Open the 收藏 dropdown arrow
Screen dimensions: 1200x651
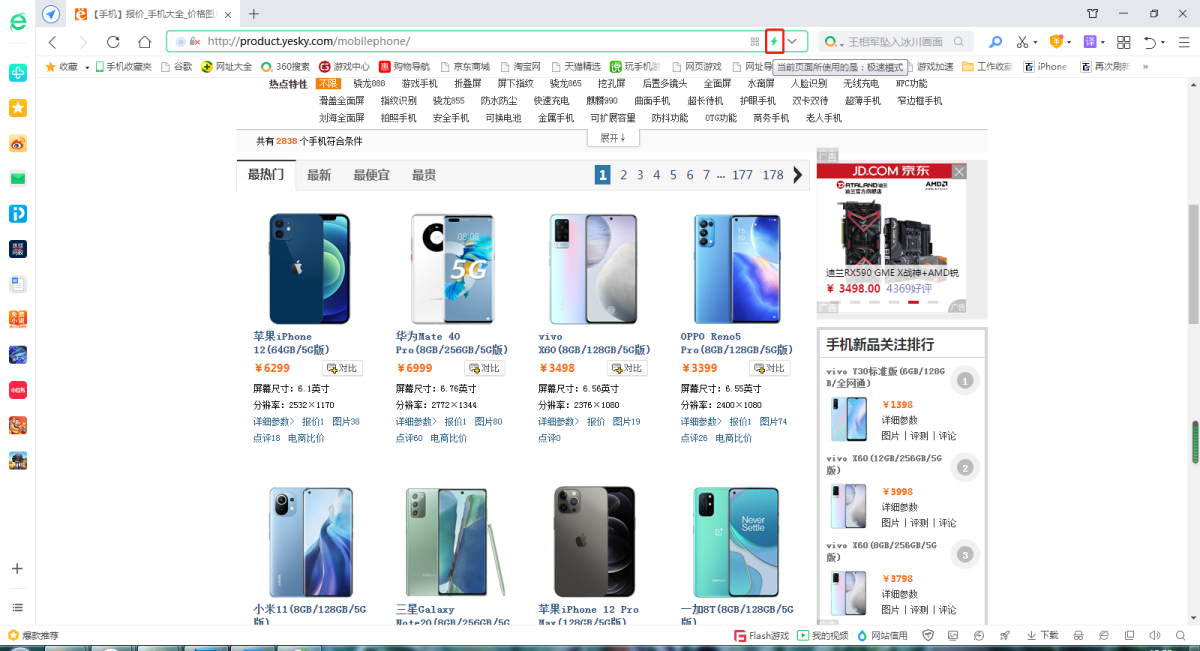pos(87,67)
